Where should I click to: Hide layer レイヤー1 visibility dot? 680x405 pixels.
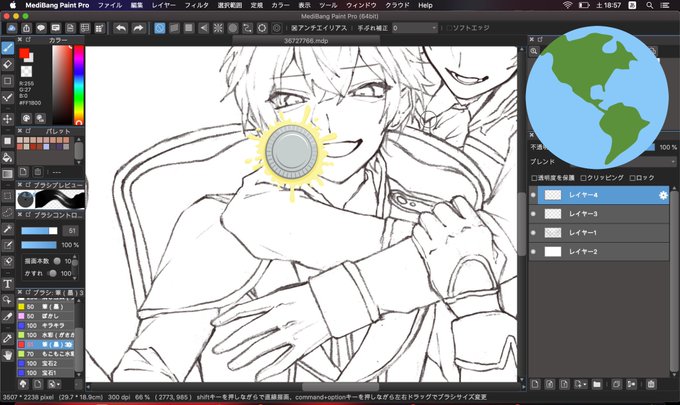(533, 233)
